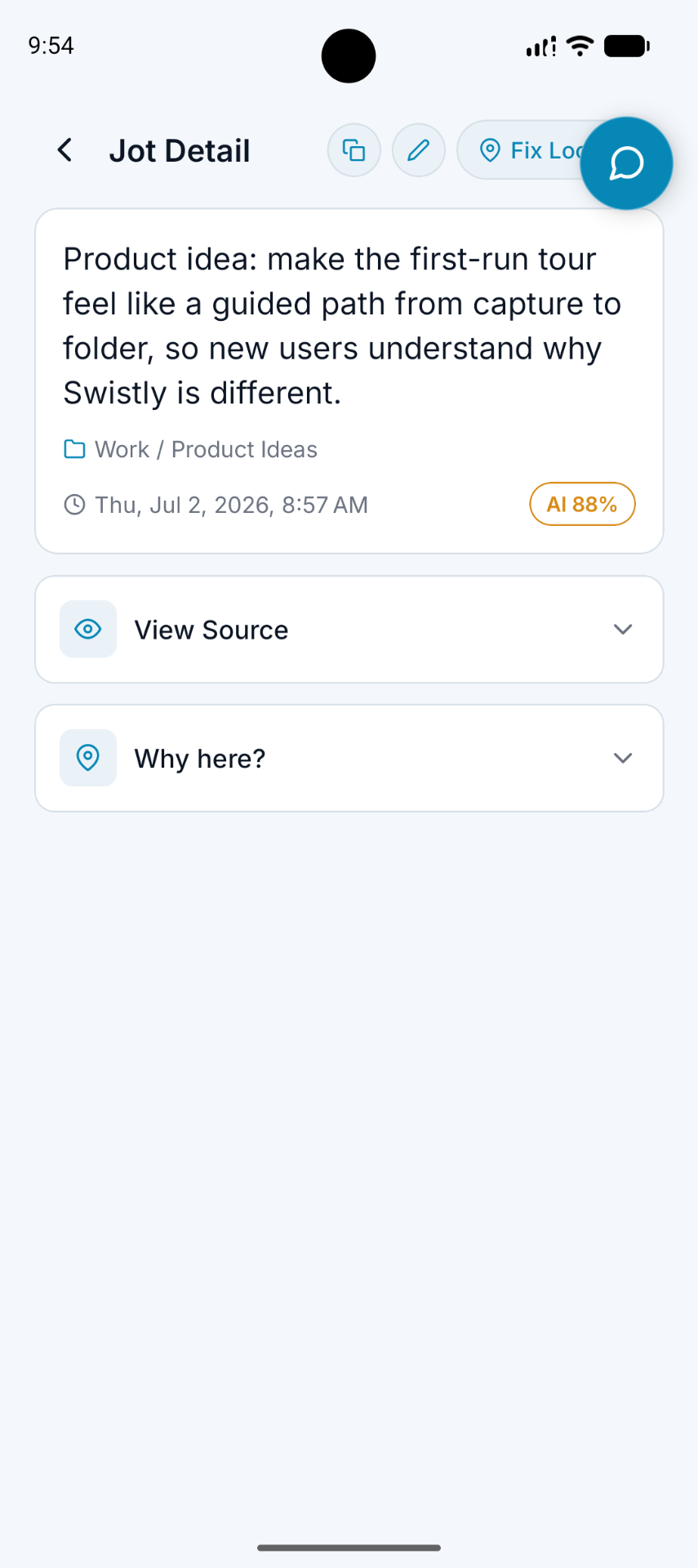Go back using the left chevron arrow

coord(65,150)
